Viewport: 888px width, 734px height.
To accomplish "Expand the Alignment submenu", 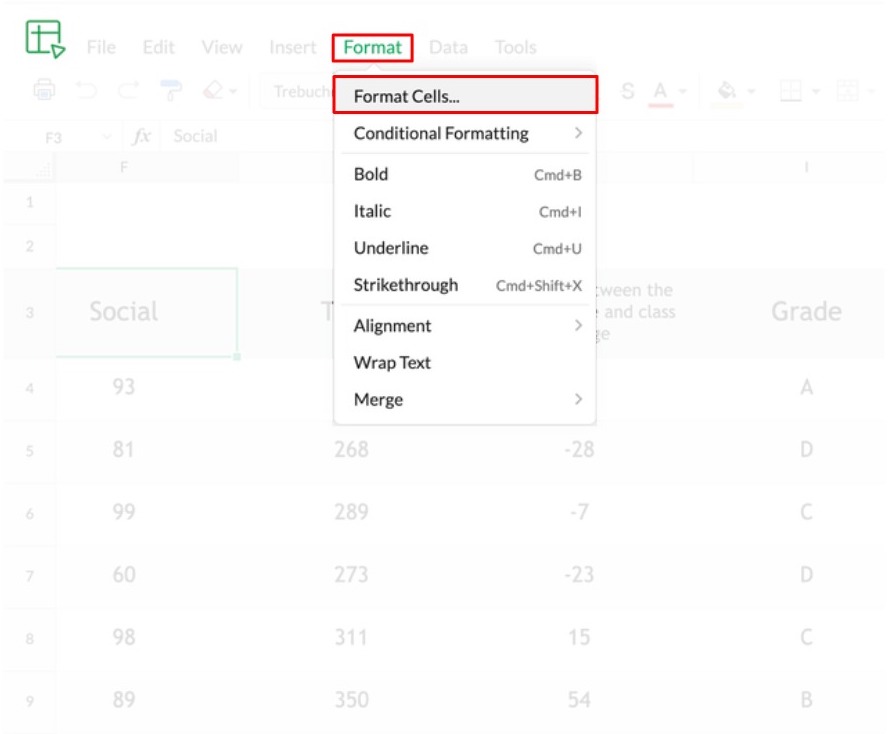I will click(465, 326).
